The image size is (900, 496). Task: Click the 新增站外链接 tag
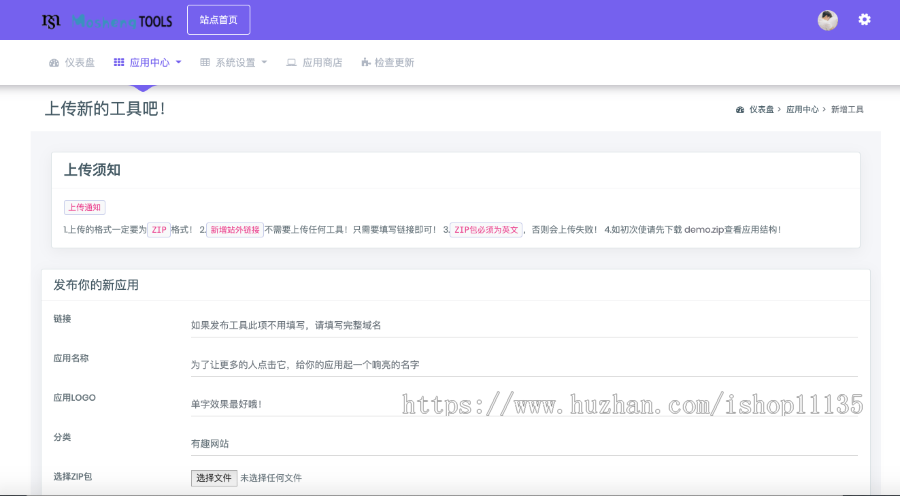point(235,230)
